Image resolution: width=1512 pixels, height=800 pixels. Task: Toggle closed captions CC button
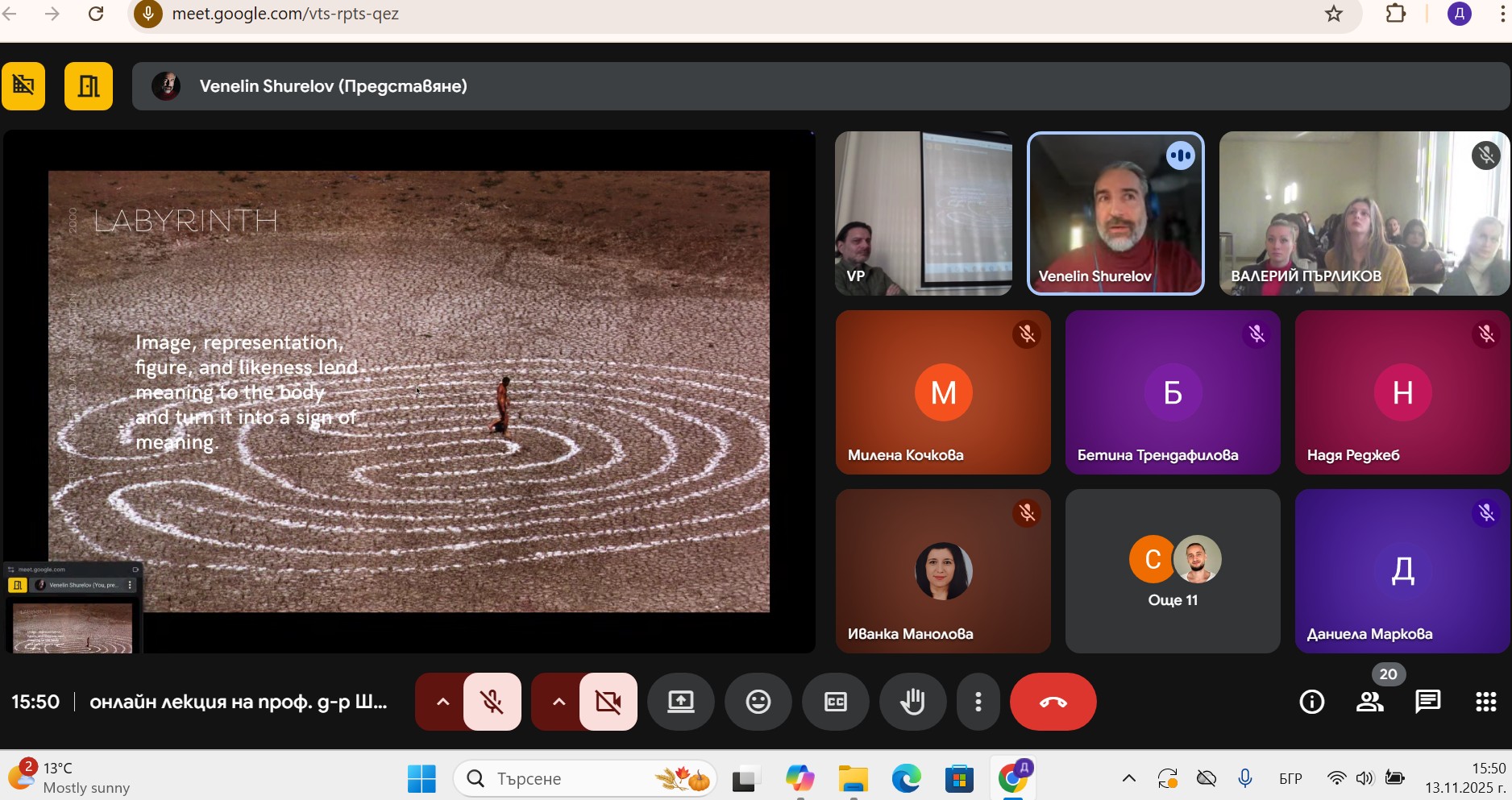[x=835, y=702]
